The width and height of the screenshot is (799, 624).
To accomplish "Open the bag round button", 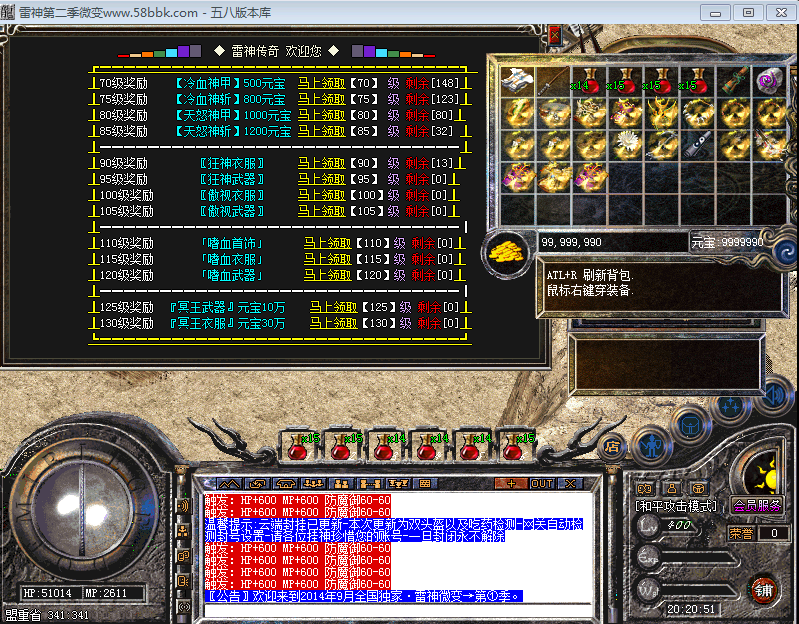I will 690,424.
